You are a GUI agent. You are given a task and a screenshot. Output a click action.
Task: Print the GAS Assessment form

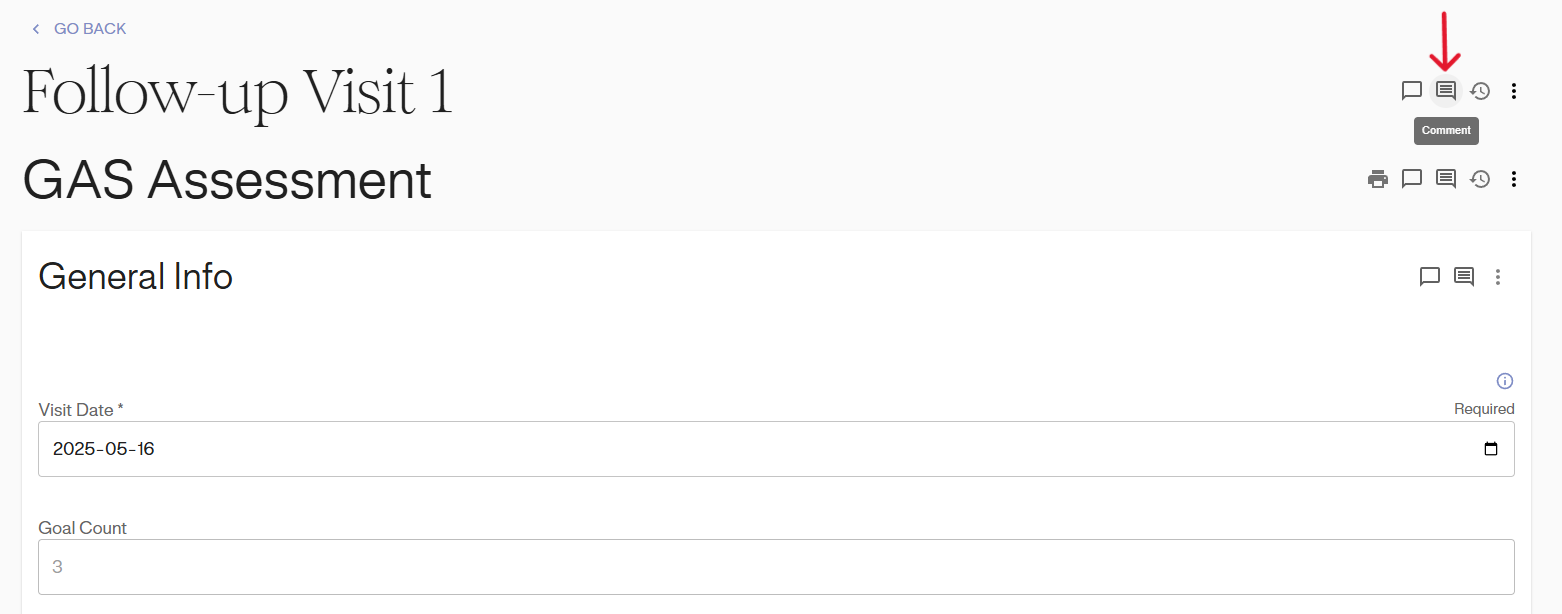pos(1378,179)
